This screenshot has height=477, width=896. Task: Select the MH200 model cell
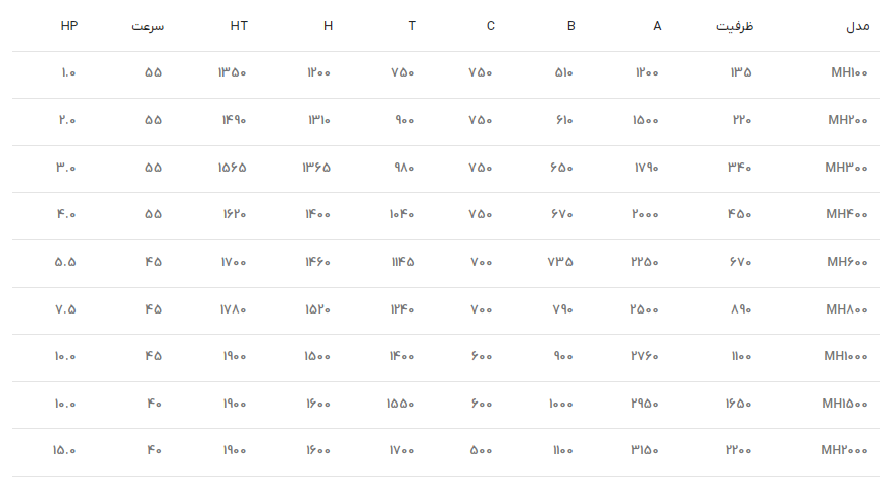point(851,120)
